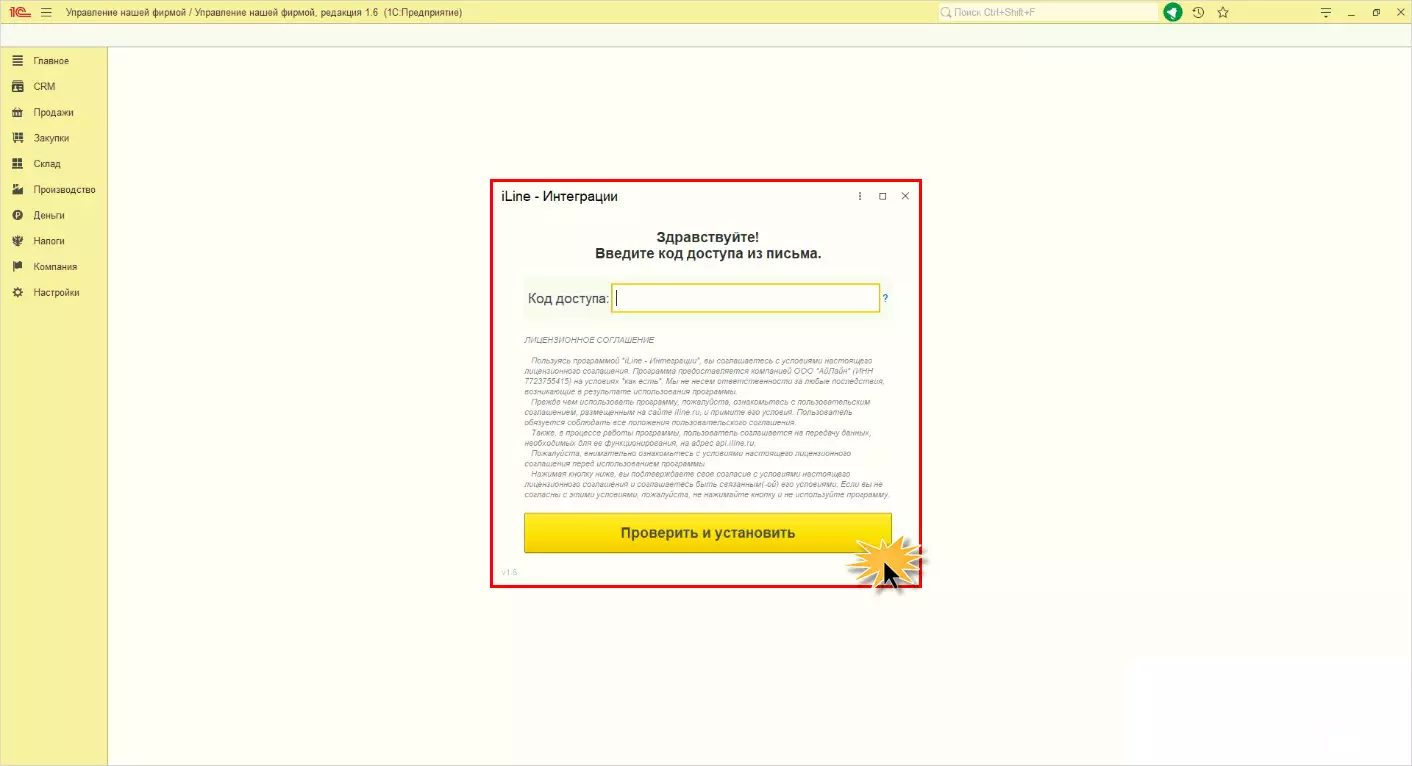Maximize the iLine - Интеграции dialog
Image resolution: width=1412 pixels, height=766 pixels.
(883, 196)
